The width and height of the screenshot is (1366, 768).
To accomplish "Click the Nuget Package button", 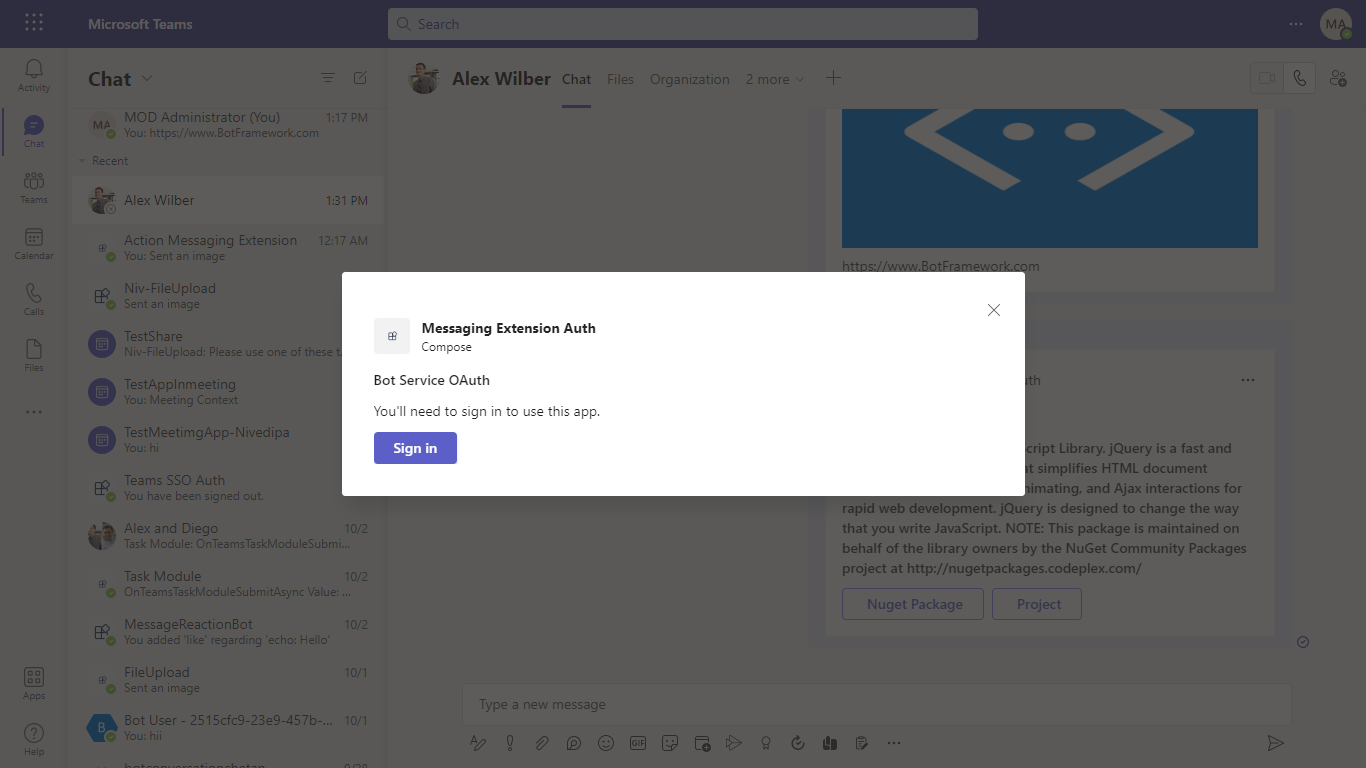I will 914,604.
